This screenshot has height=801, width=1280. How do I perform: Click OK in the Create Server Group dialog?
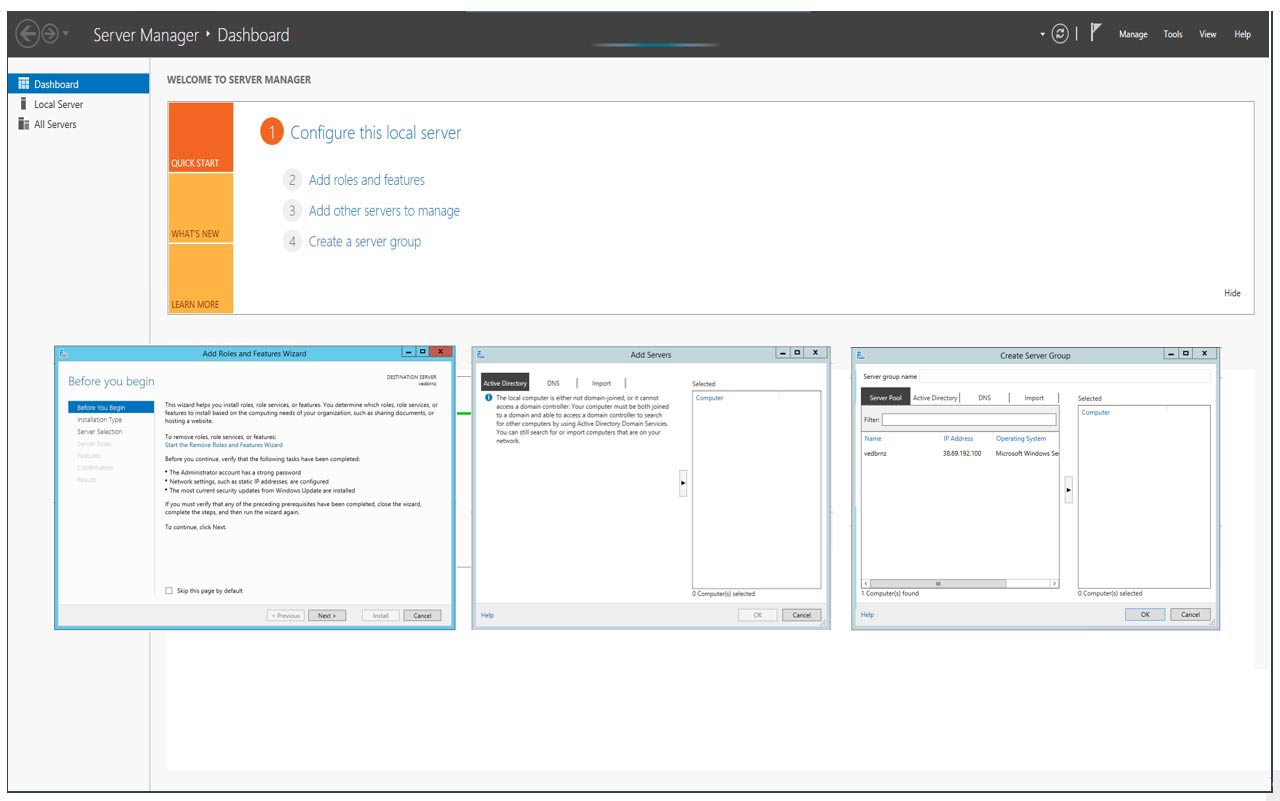point(1145,614)
